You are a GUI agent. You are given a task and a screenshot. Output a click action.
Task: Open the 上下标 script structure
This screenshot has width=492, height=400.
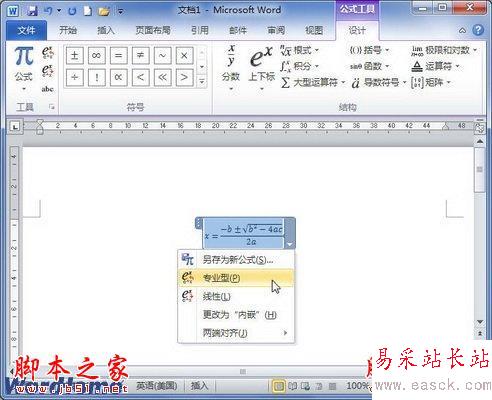[x=261, y=68]
